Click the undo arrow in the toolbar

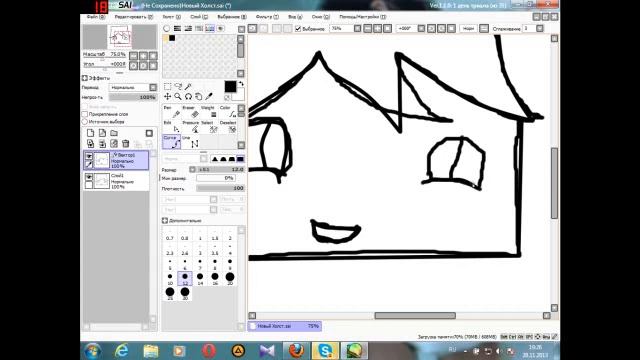point(253,29)
